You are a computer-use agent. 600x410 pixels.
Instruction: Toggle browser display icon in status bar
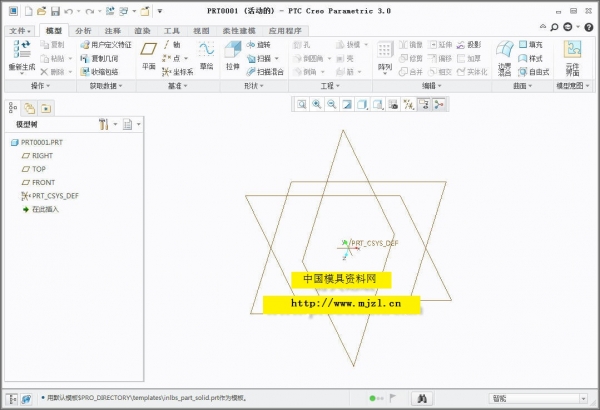pyautogui.click(x=26, y=399)
